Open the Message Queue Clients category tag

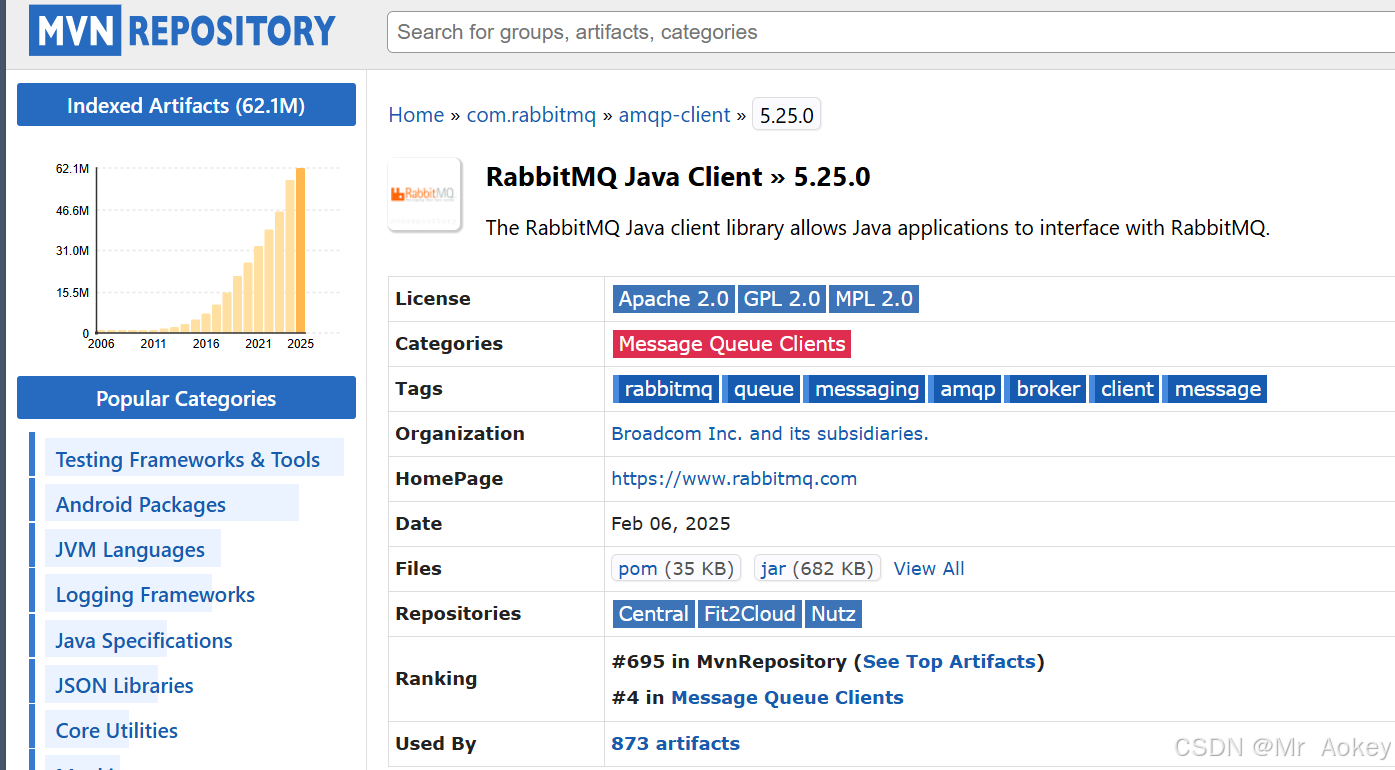(732, 344)
